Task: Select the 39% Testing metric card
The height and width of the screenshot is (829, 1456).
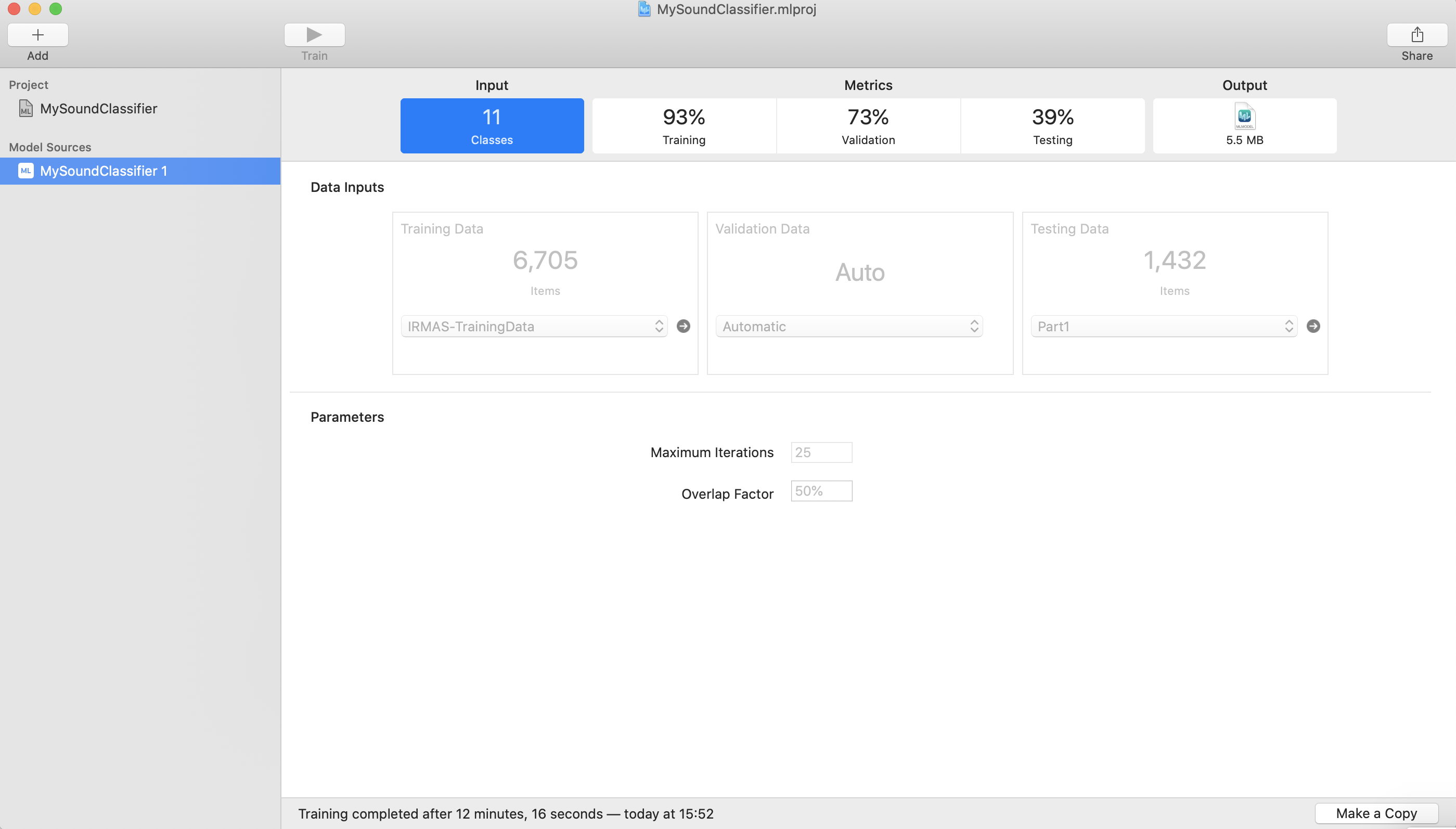Action: (1052, 125)
